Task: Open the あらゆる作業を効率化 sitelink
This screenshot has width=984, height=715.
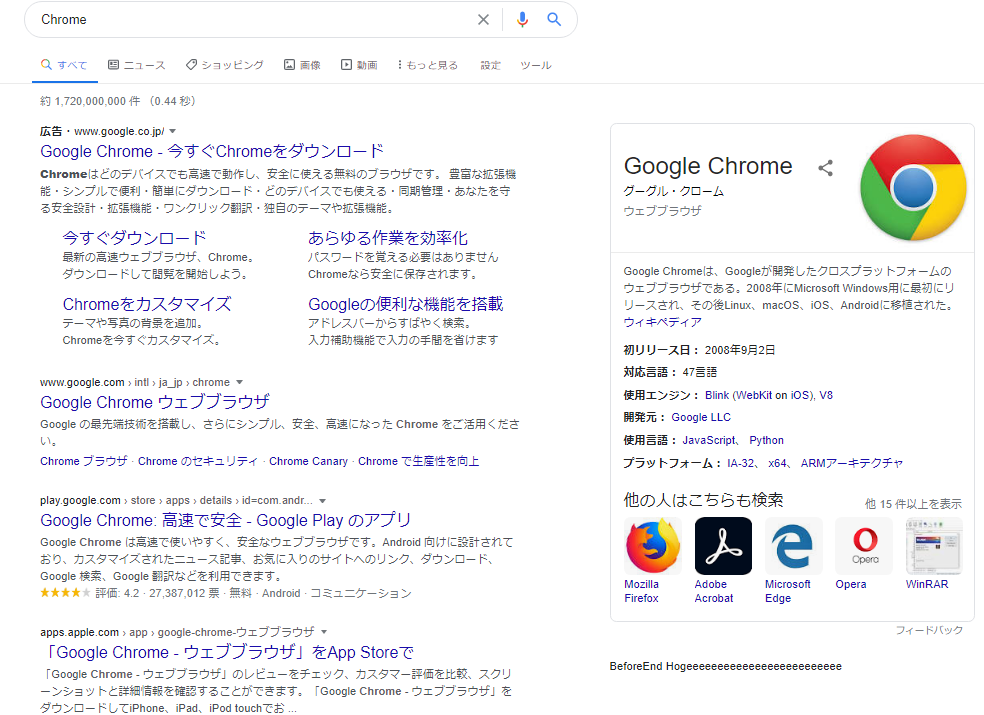Action: pyautogui.click(x=388, y=238)
